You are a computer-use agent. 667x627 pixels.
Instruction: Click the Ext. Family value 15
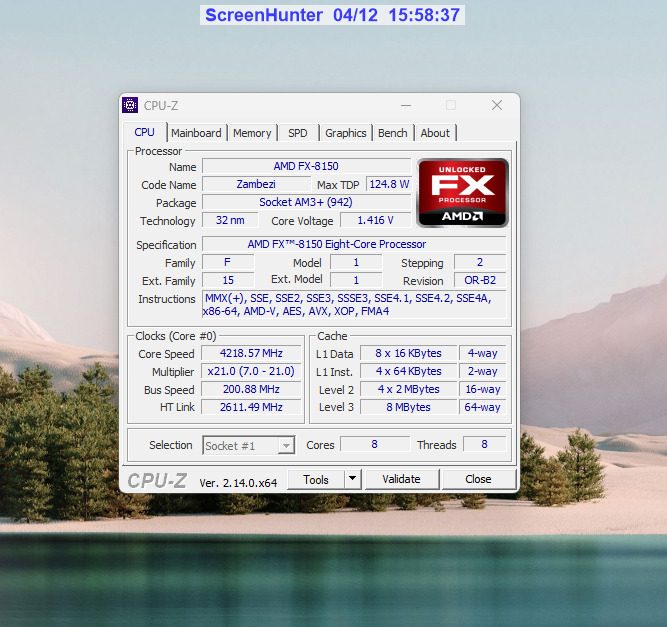tap(228, 280)
